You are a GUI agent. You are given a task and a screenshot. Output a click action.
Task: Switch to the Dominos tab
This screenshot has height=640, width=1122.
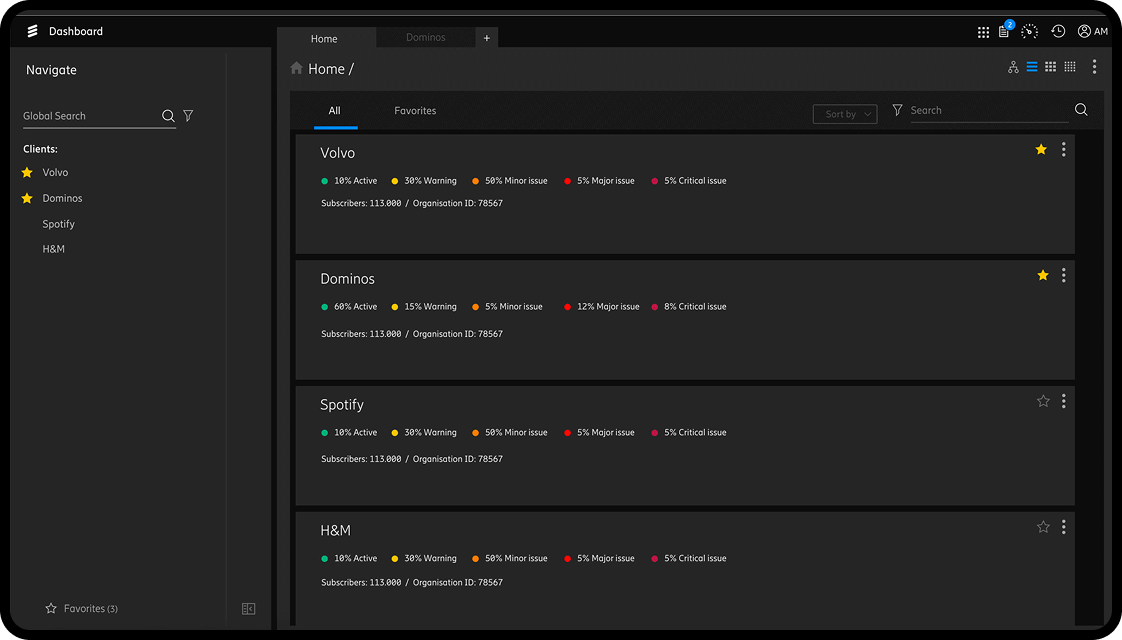point(424,37)
